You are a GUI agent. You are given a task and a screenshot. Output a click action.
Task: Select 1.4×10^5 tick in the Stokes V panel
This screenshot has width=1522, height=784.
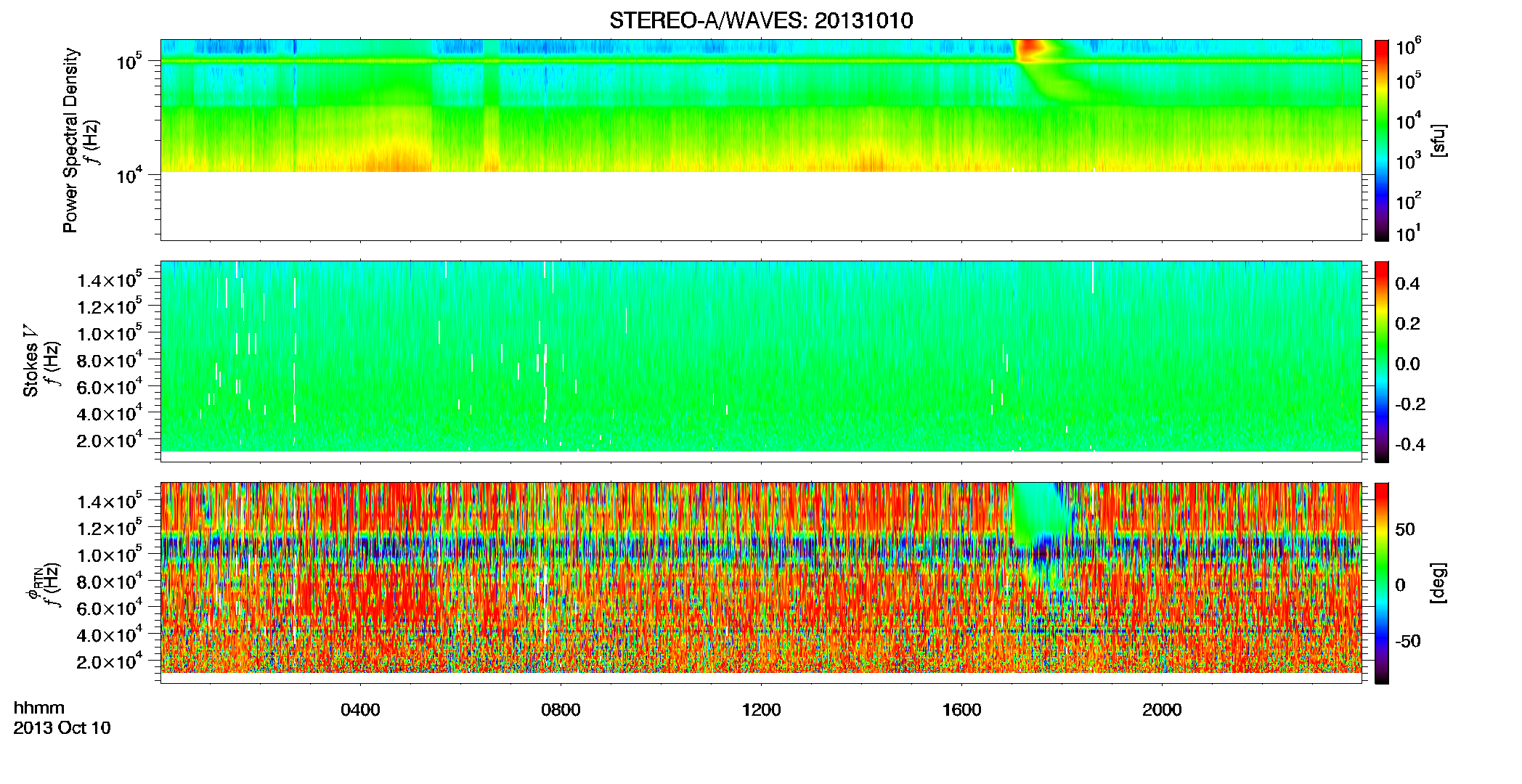110,280
